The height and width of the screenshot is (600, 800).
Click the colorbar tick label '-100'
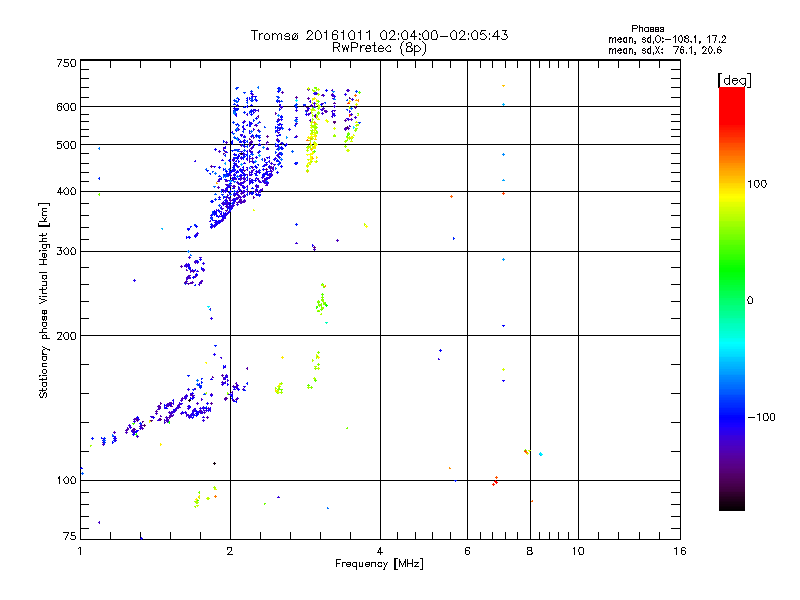(761, 417)
